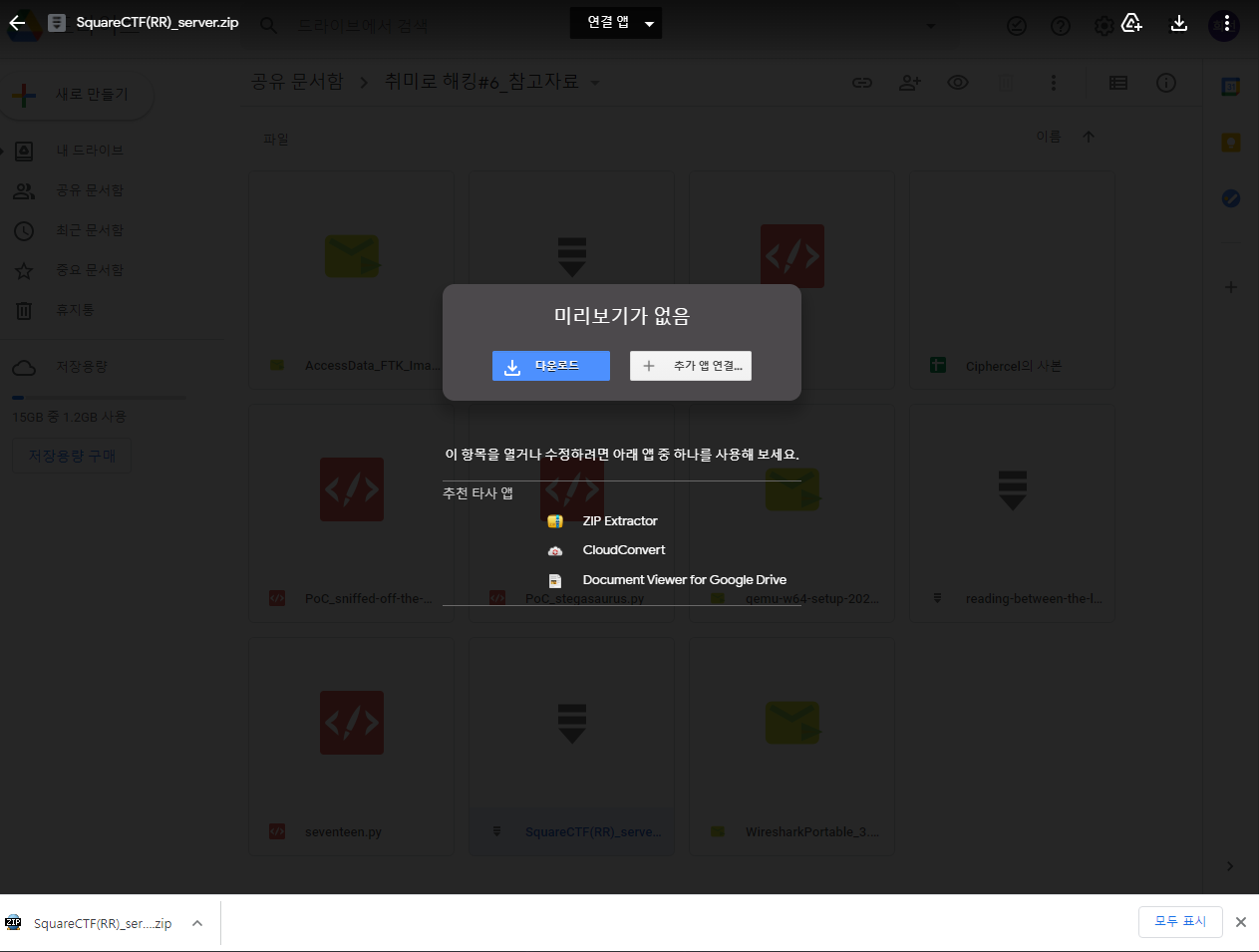Open with ZIP Extractor
Viewport: 1259px width, 952px height.
(621, 521)
